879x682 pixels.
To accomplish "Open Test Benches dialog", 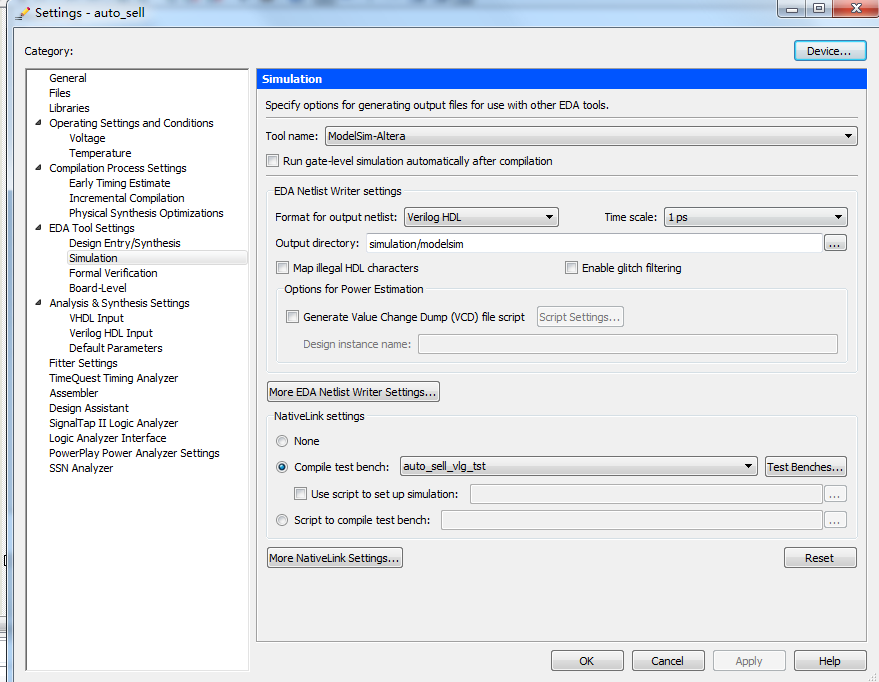I will [x=806, y=467].
